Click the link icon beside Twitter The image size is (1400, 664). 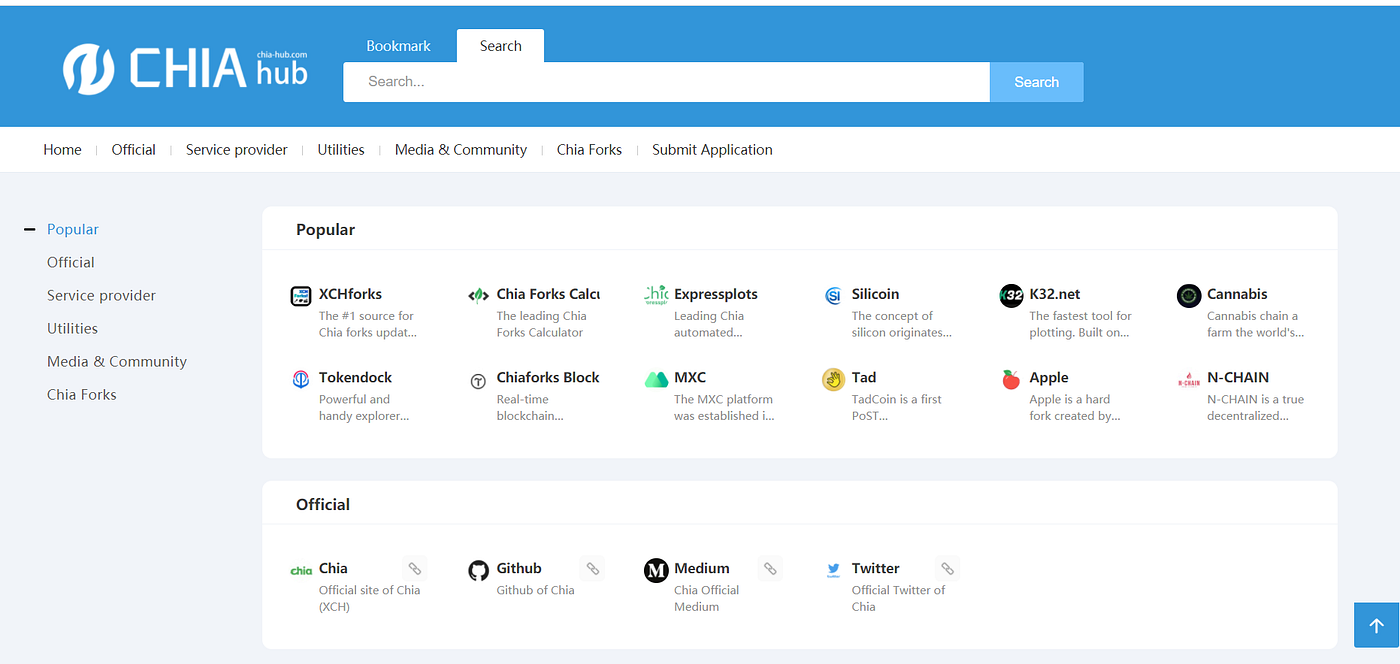tap(948, 568)
